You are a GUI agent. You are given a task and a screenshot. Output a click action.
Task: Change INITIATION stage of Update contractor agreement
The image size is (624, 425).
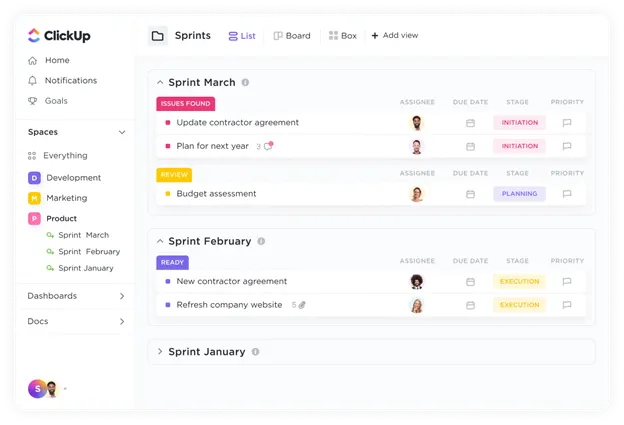coord(520,123)
